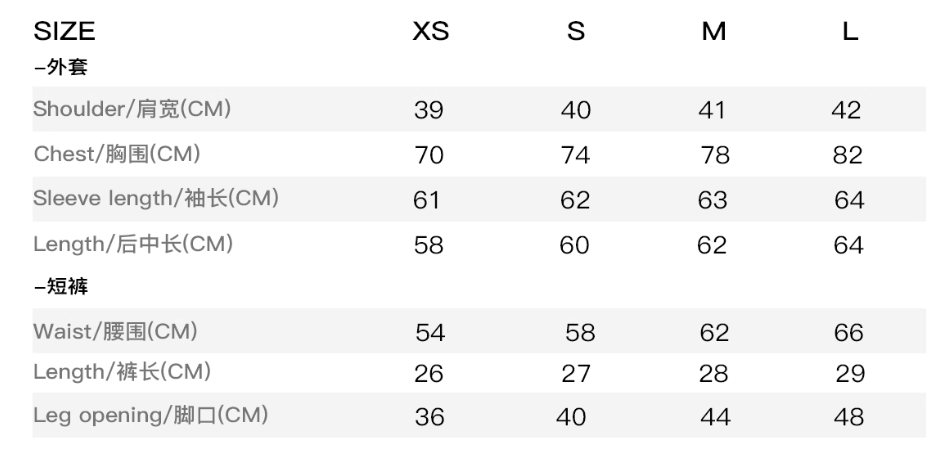The width and height of the screenshot is (947, 457).
Task: Select the XS column header
Action: pos(430,32)
